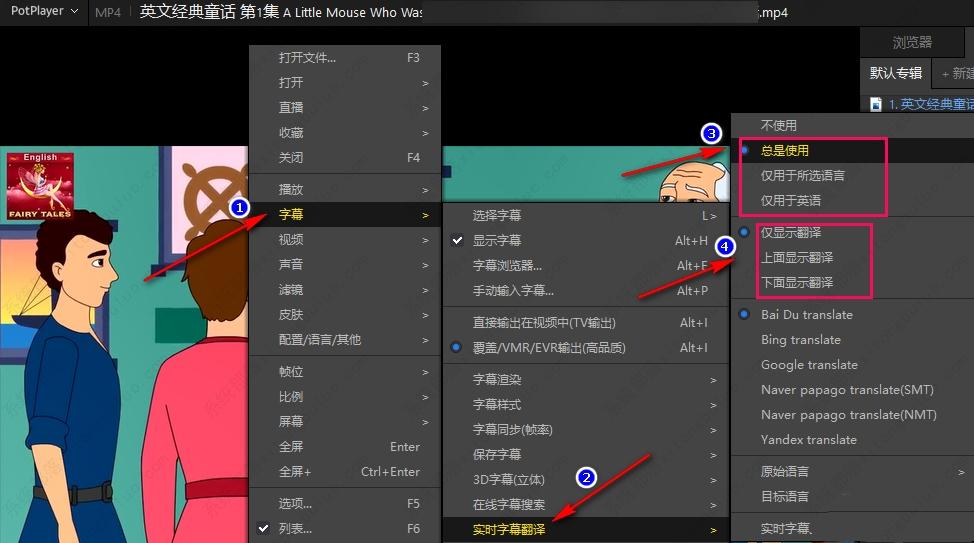Select 直接输出在视频中(TV输出) option
This screenshot has width=974, height=543.
click(x=586, y=322)
